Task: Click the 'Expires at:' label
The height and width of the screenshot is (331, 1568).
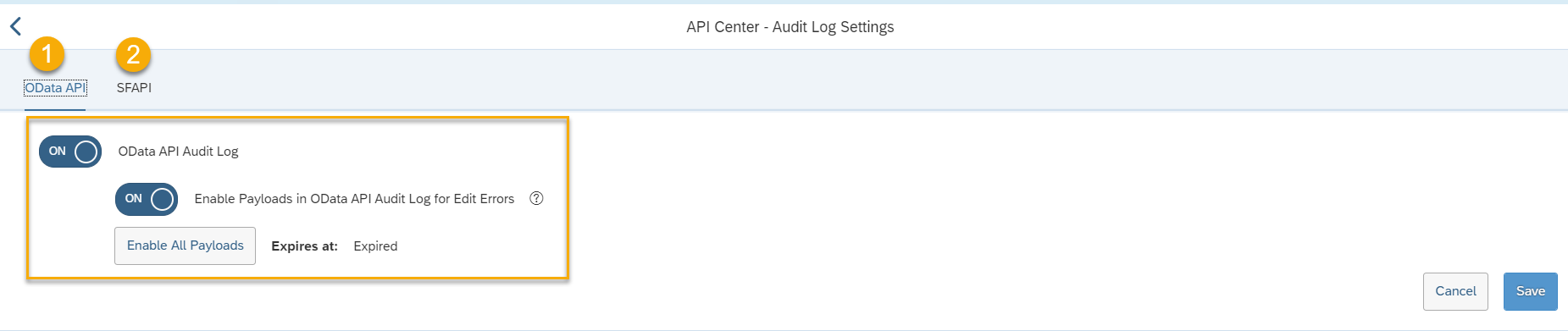Action: coord(304,246)
